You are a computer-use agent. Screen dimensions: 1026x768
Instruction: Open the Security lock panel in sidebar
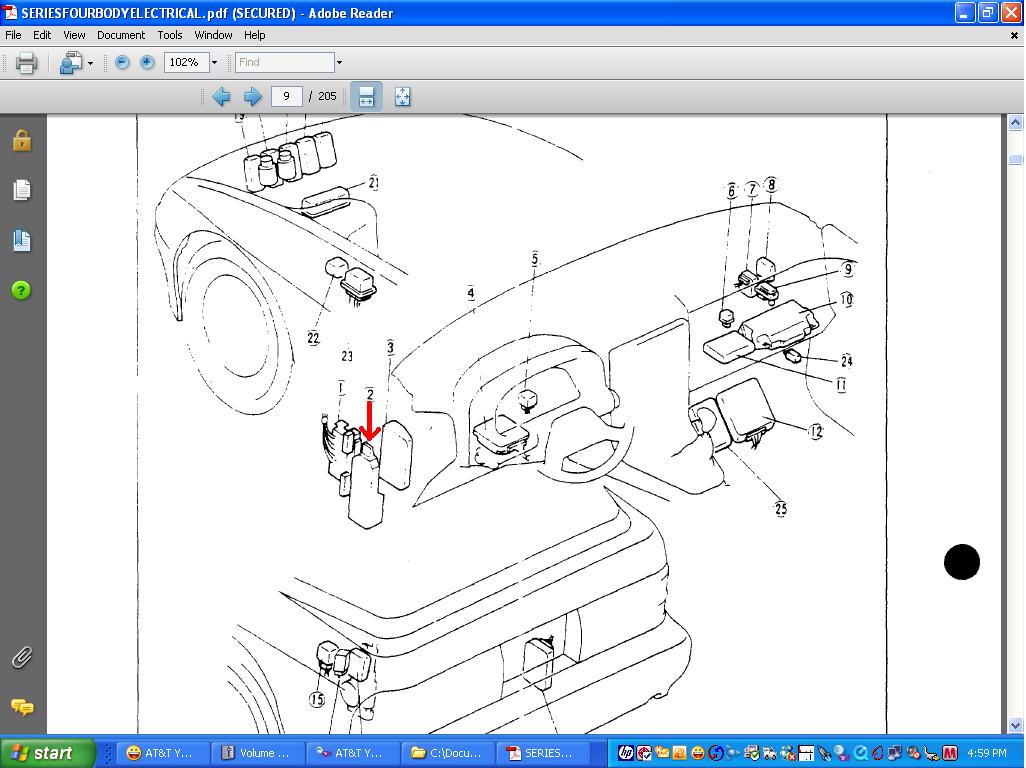click(21, 141)
